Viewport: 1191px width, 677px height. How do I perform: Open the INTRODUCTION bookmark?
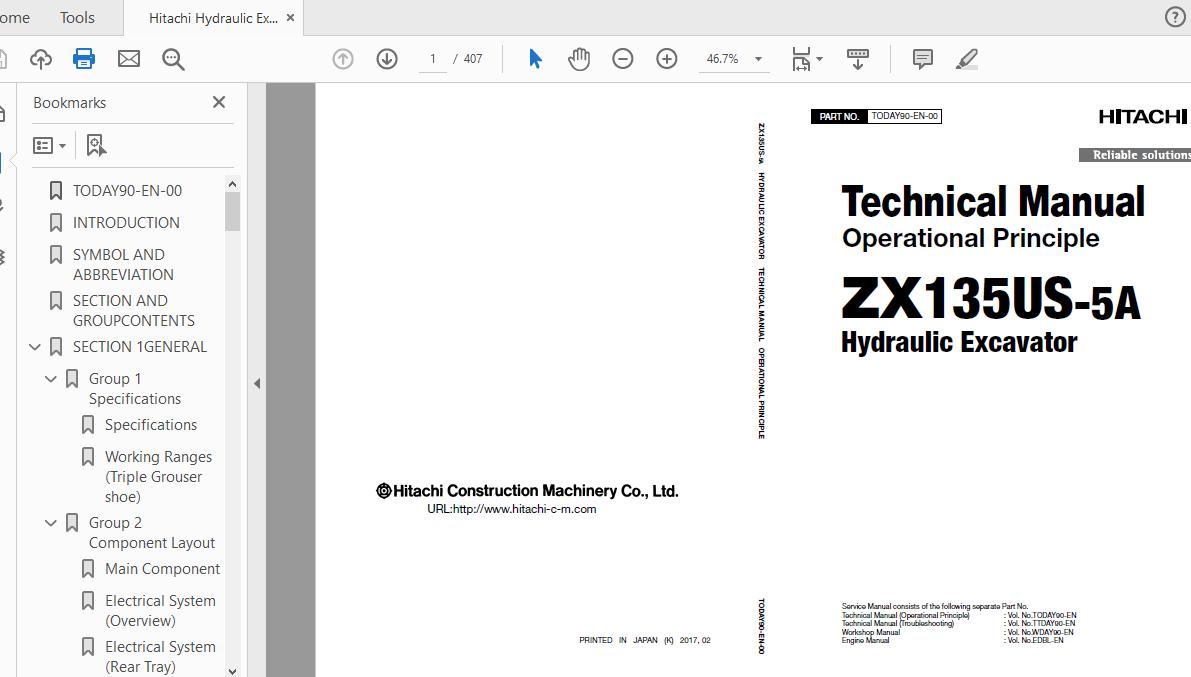pos(126,223)
